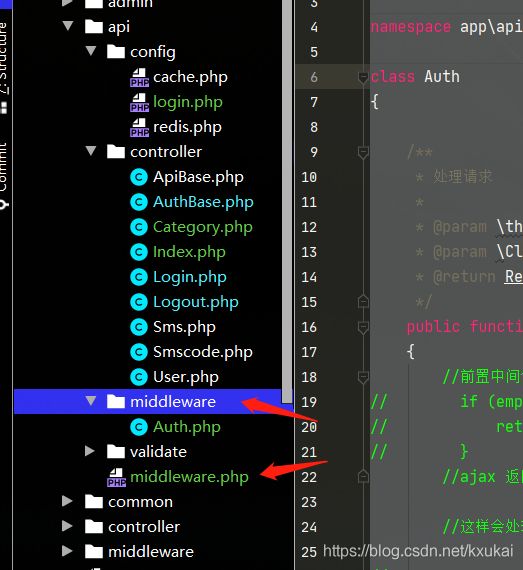Screen dimensions: 523x570
Task: Collapse the api controller folder arrow
Action: (91, 151)
